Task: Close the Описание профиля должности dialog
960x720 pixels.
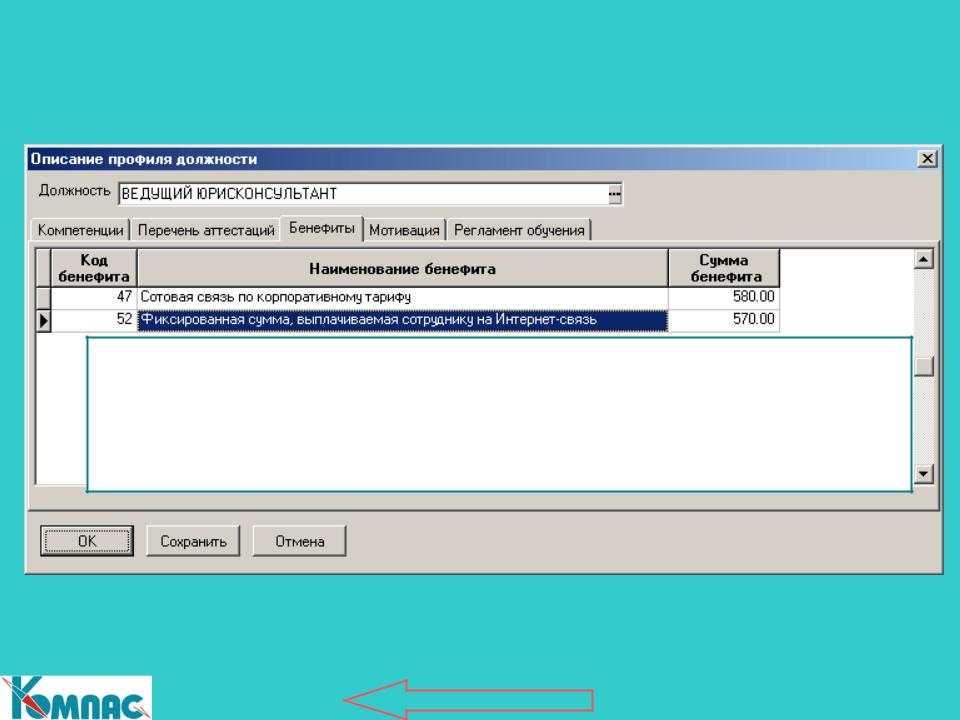Action: (x=928, y=159)
